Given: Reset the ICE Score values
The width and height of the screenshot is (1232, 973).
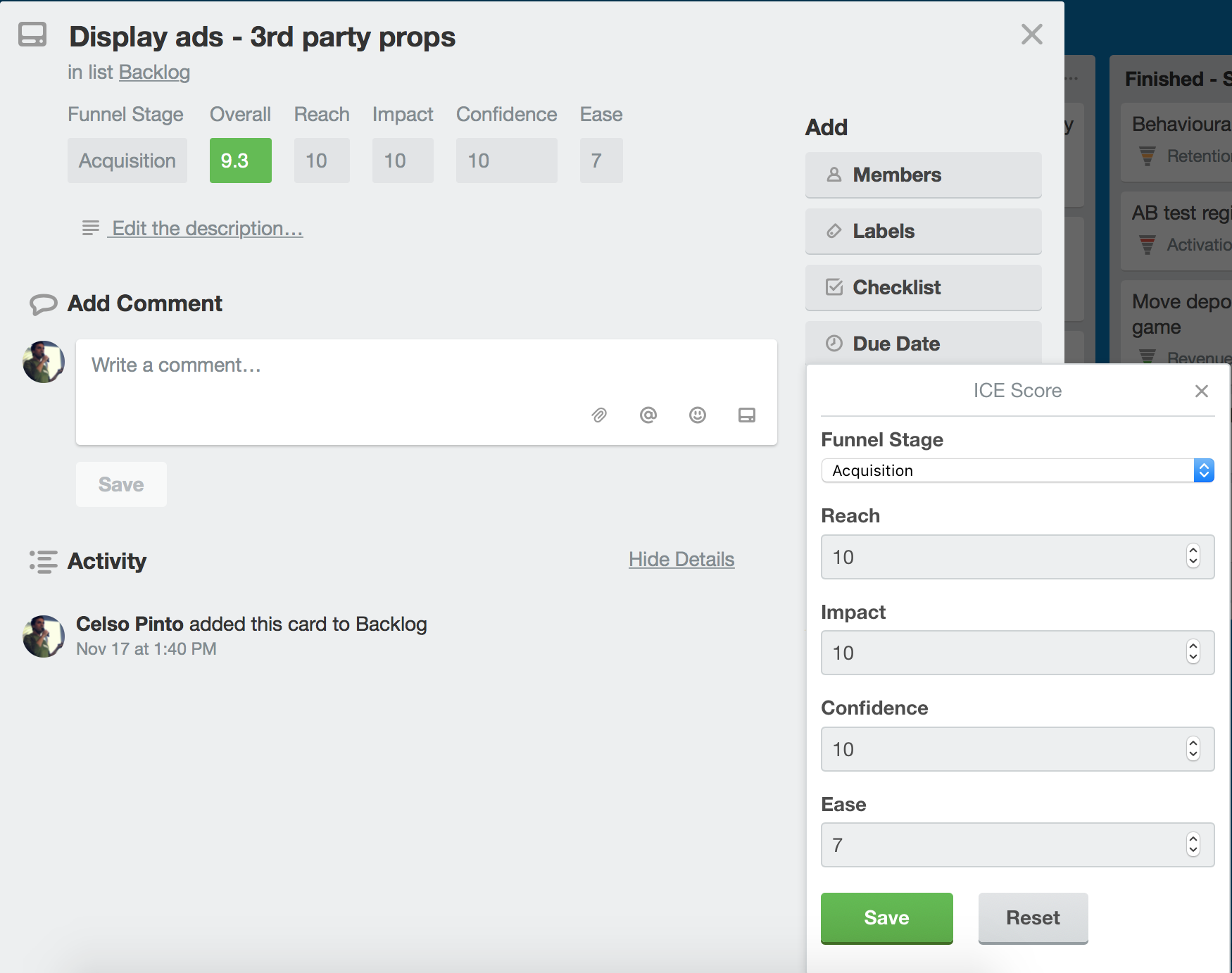Looking at the screenshot, I should click(1032, 917).
